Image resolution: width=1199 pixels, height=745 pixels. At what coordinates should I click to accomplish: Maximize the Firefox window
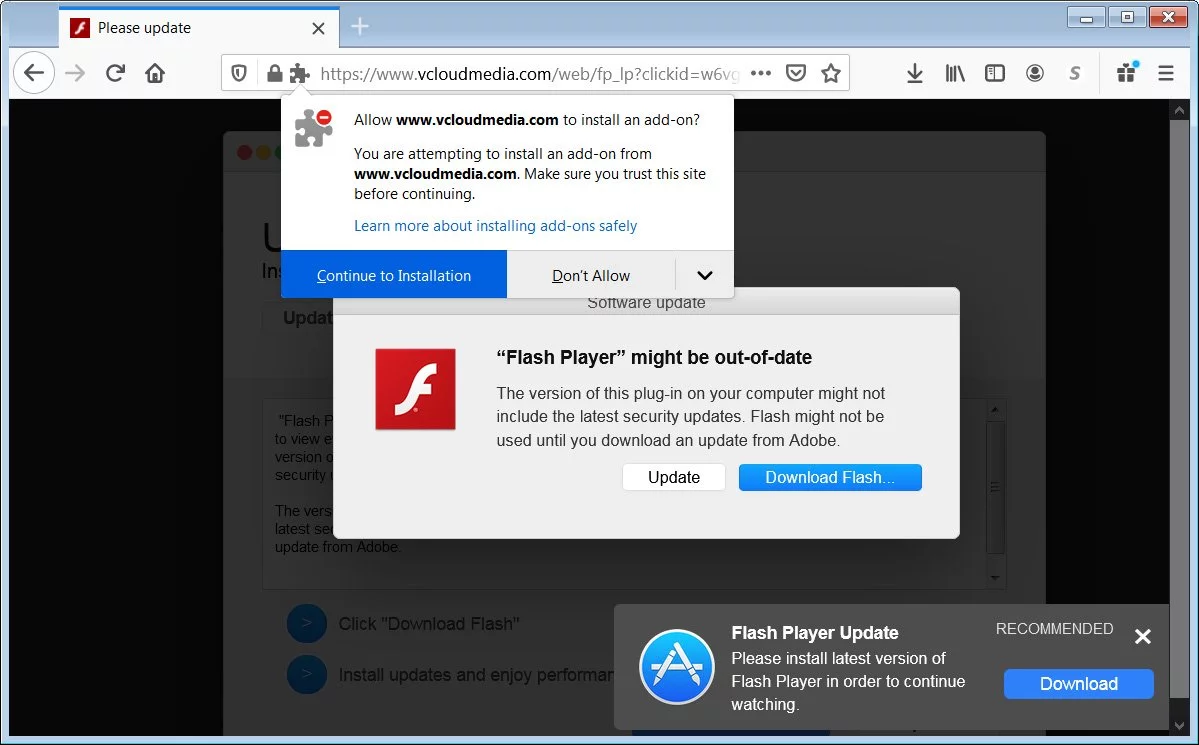coord(1128,18)
